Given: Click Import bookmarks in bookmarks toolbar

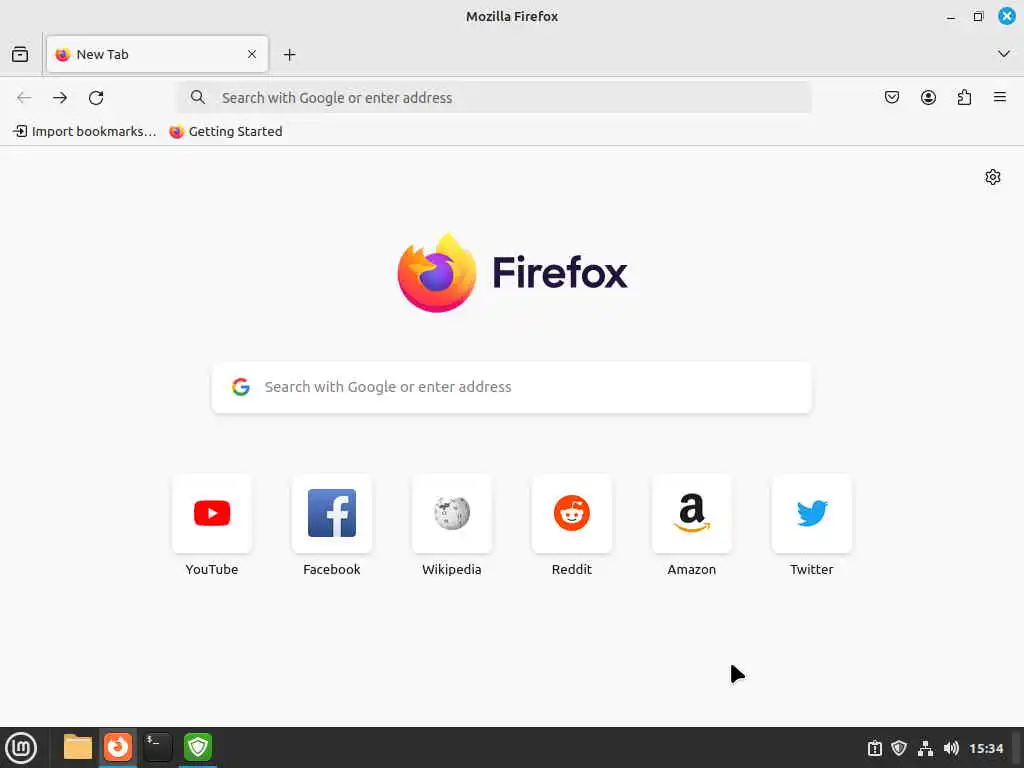Looking at the screenshot, I should point(85,131).
